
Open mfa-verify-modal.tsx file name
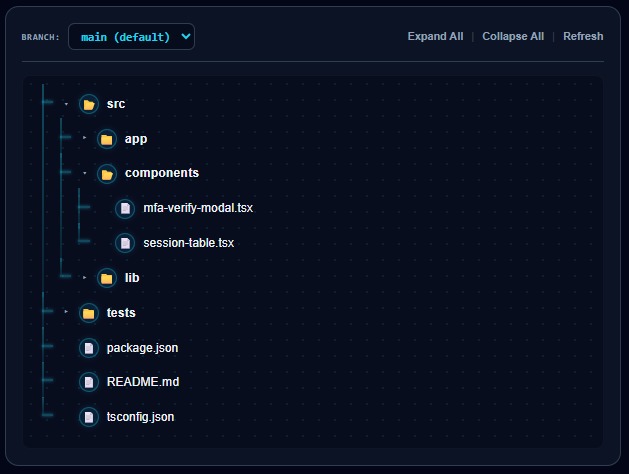198,208
